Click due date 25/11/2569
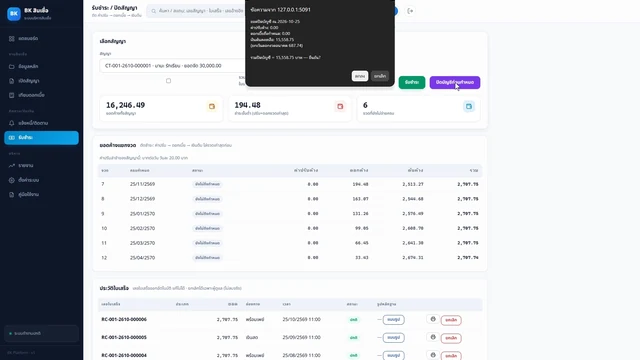 pos(142,184)
